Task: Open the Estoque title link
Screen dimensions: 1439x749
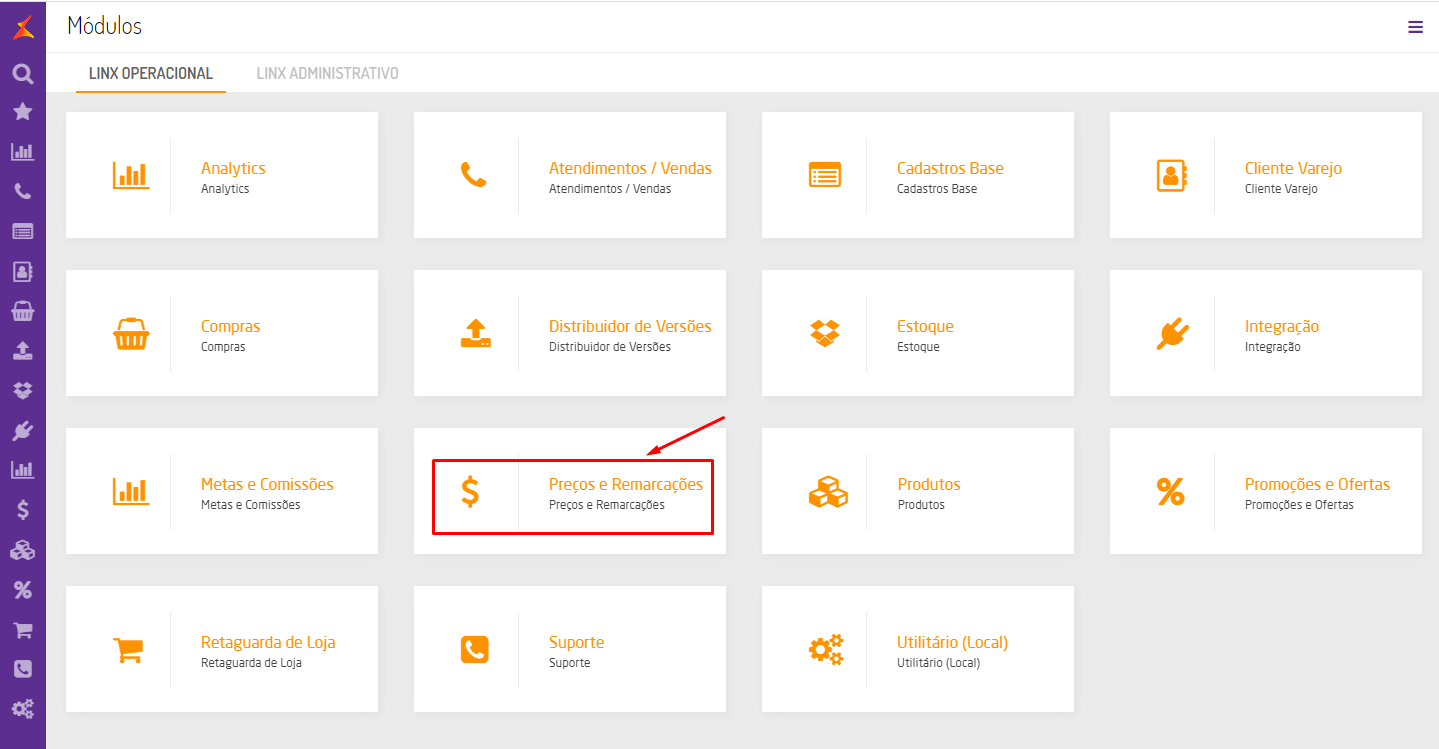Action: point(925,326)
